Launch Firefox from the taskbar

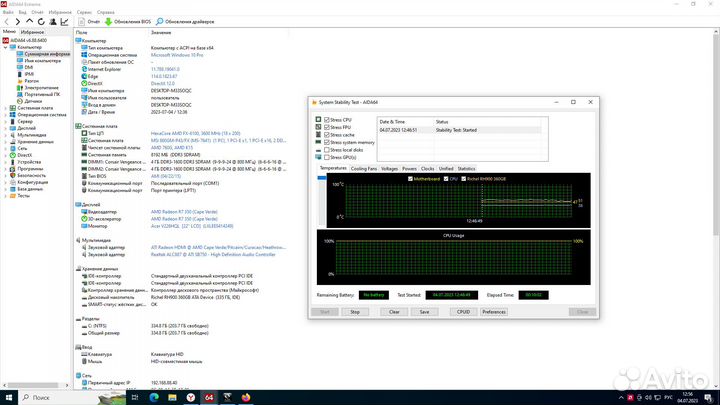(x=246, y=398)
